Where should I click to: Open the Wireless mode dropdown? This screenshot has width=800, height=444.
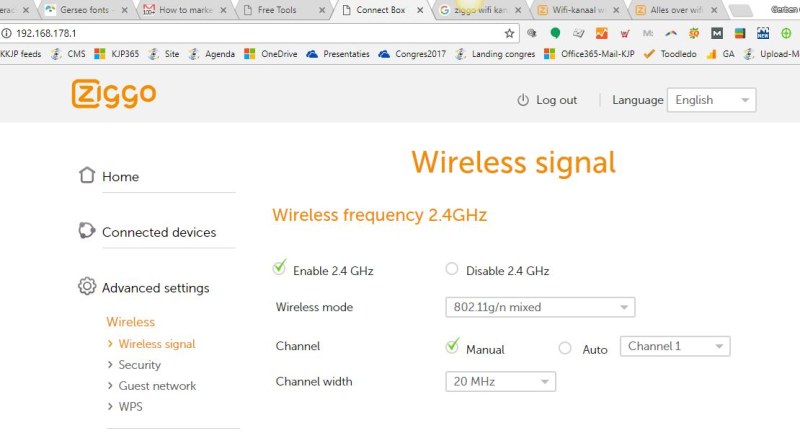pos(540,307)
